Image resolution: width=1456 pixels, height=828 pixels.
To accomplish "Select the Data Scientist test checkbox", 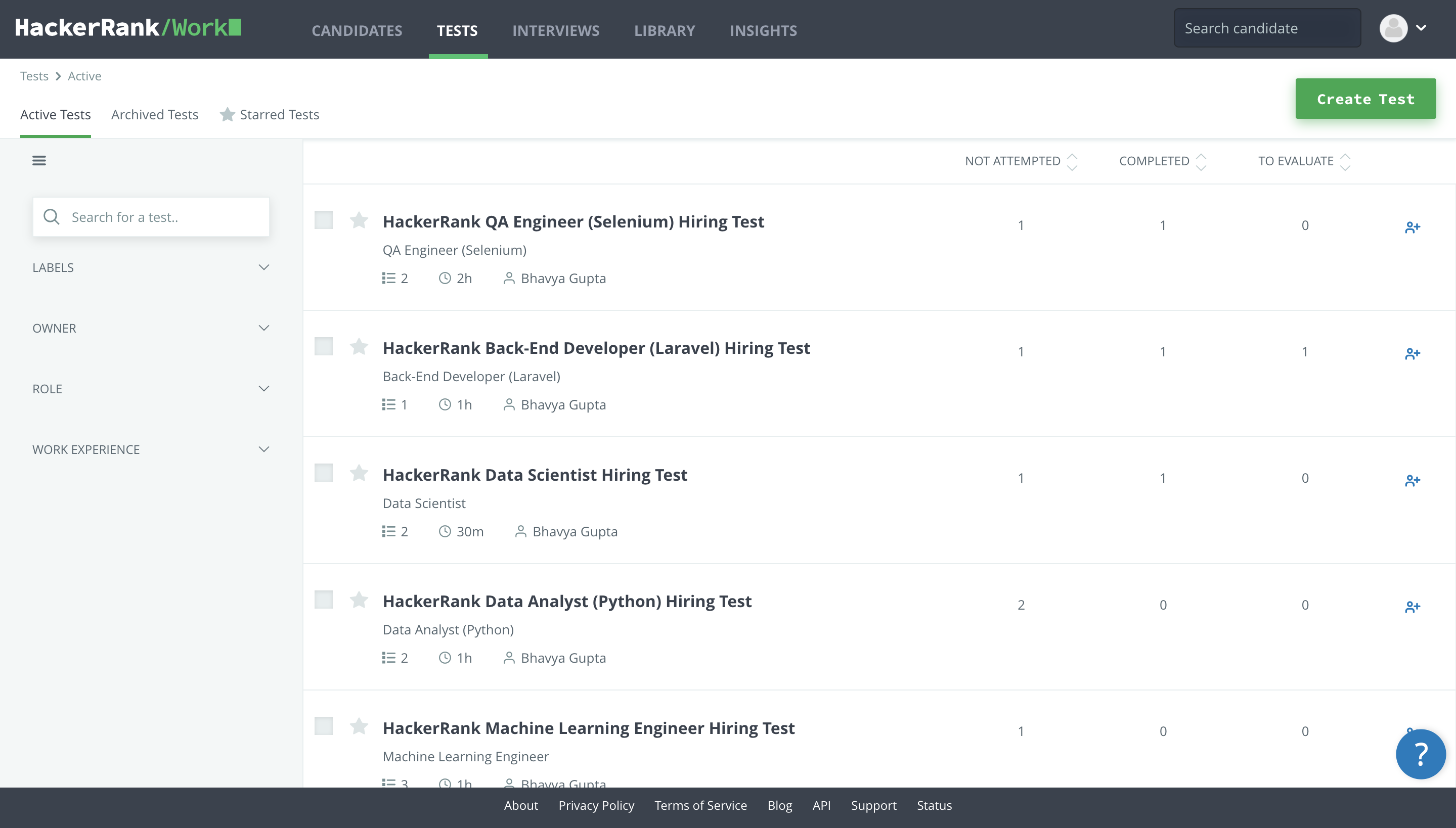I will point(324,473).
